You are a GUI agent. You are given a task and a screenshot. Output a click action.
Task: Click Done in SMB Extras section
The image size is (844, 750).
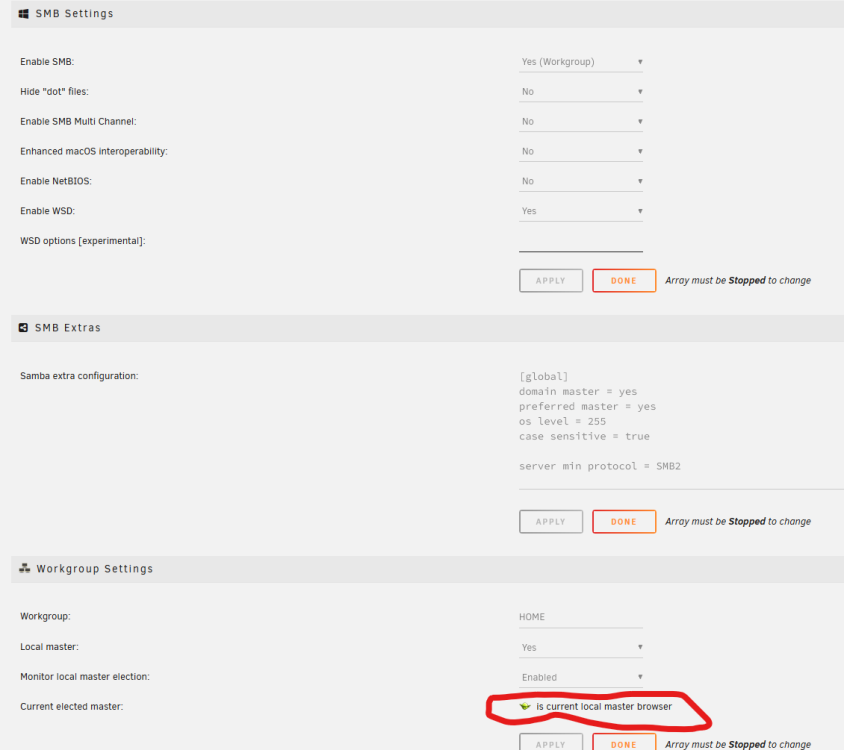point(624,522)
